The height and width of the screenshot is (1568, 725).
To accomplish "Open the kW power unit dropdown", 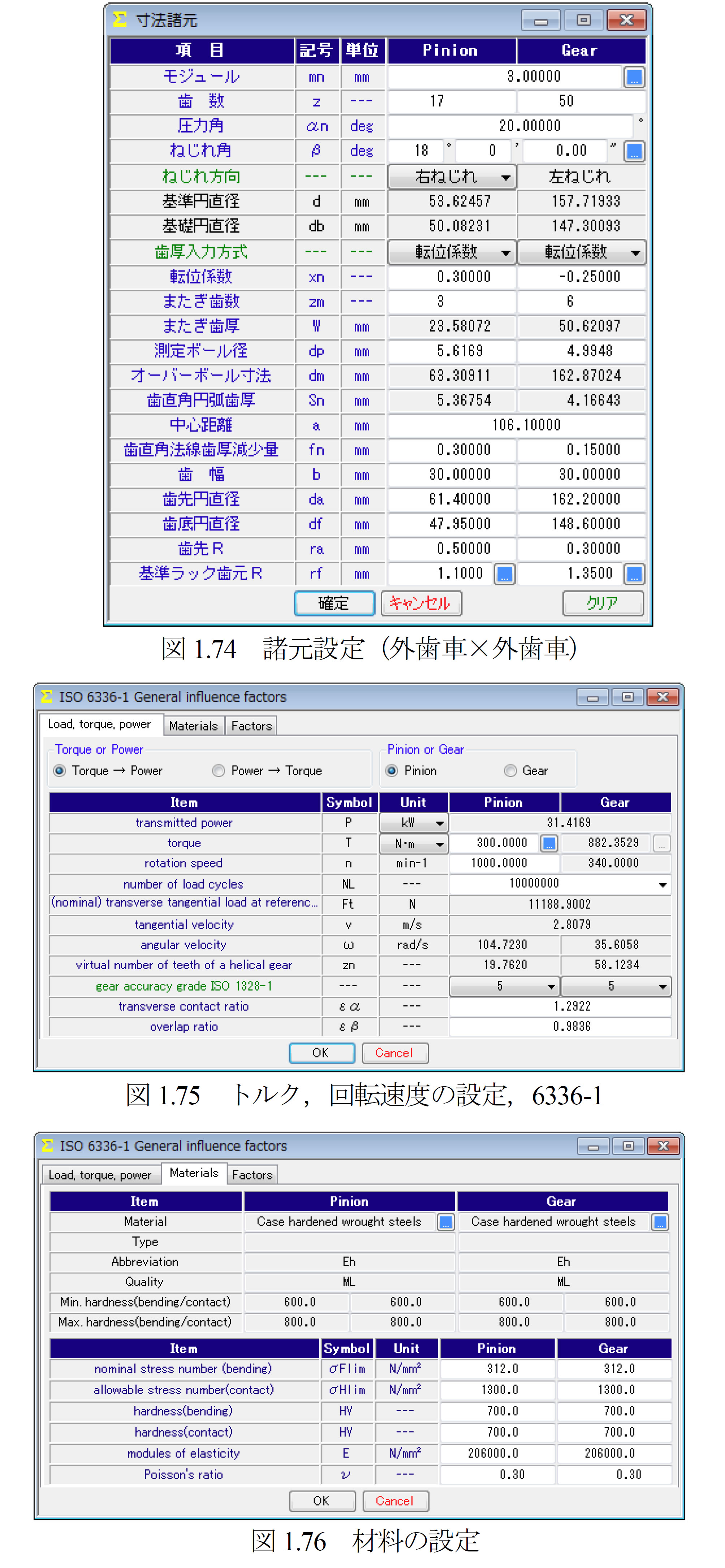I will click(414, 823).
